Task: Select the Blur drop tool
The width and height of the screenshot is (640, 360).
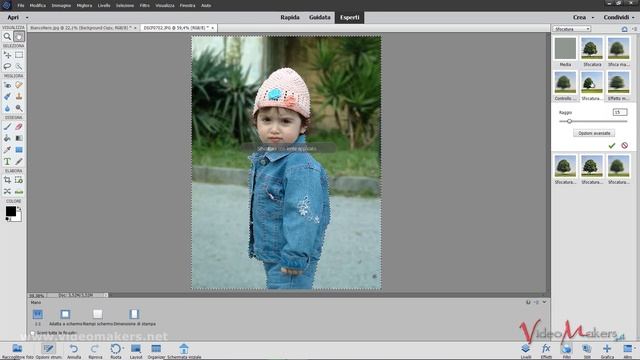Action: point(7,108)
